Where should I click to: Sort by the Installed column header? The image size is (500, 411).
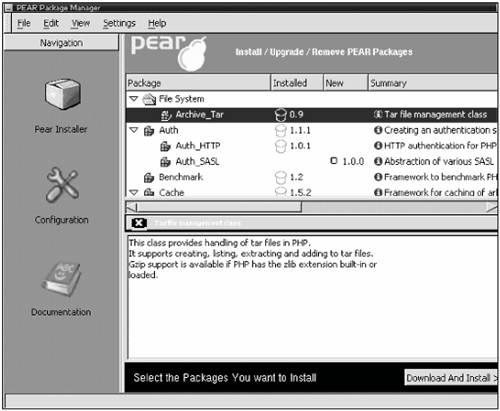297,83
